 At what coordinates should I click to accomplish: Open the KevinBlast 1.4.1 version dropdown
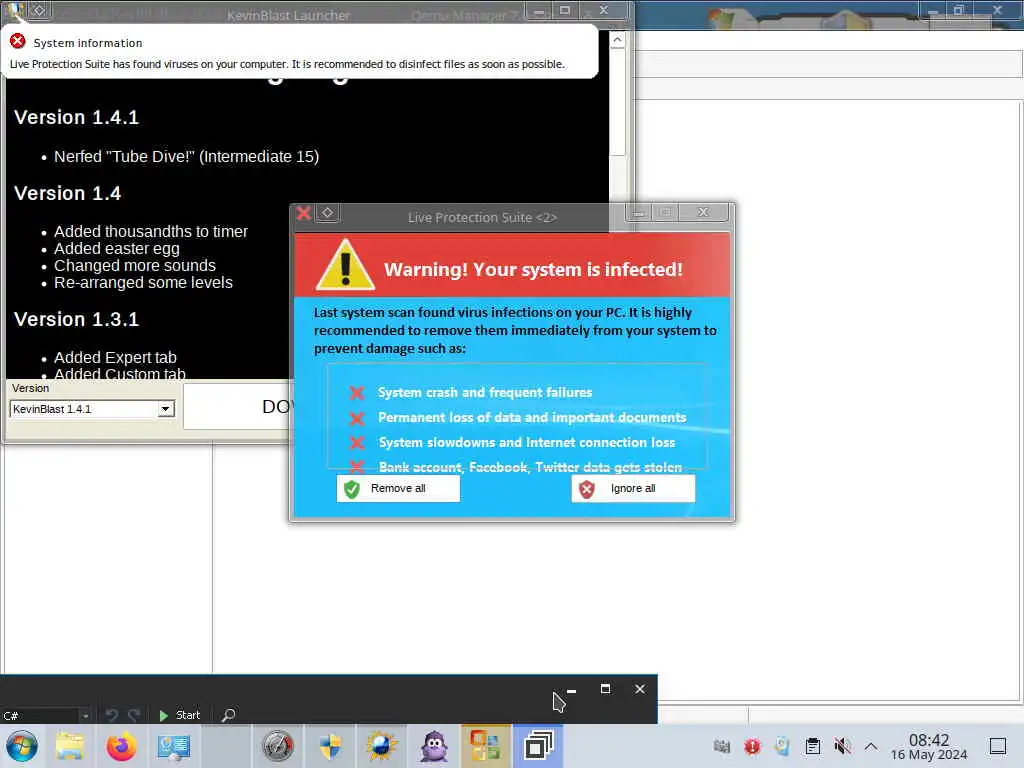(165, 409)
